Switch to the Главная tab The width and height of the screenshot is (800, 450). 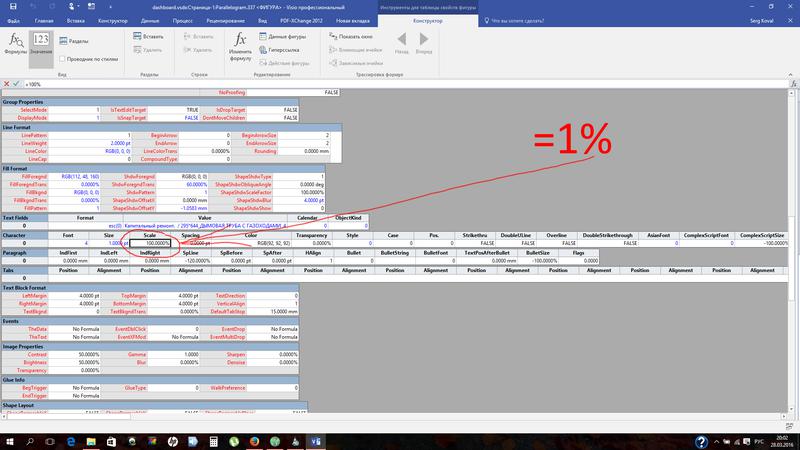click(x=44, y=20)
